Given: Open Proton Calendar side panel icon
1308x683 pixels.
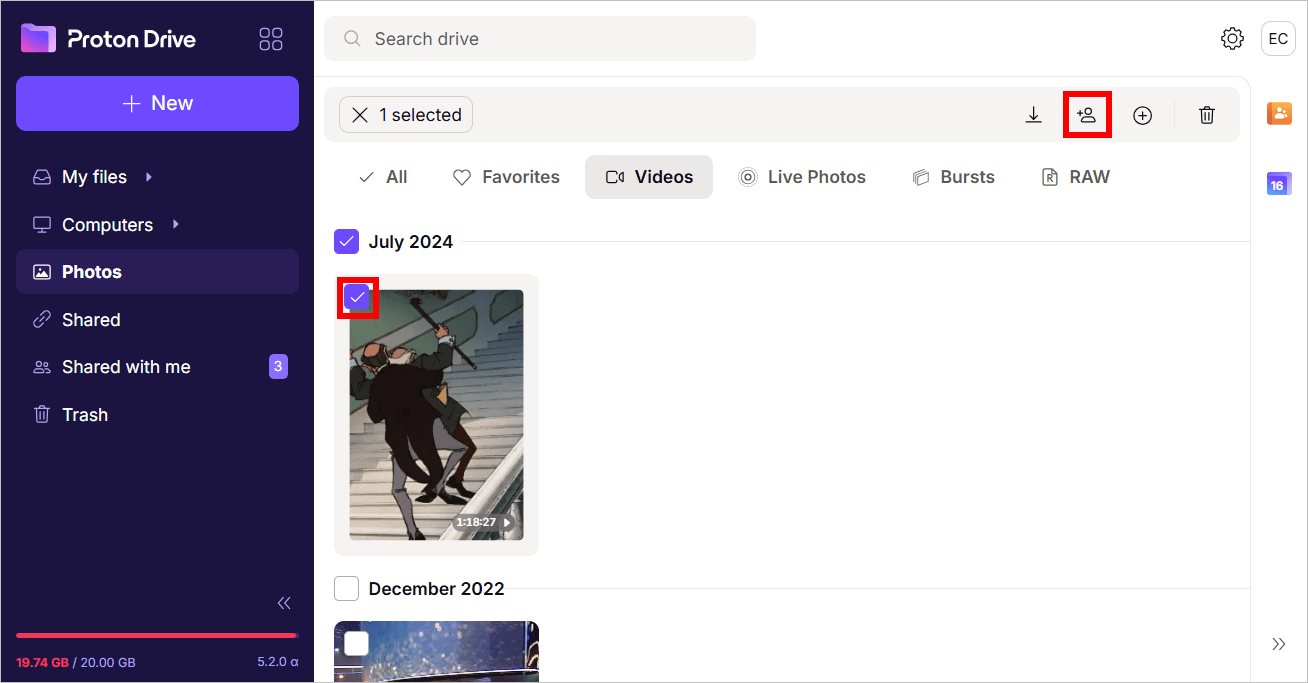Looking at the screenshot, I should pyautogui.click(x=1279, y=183).
